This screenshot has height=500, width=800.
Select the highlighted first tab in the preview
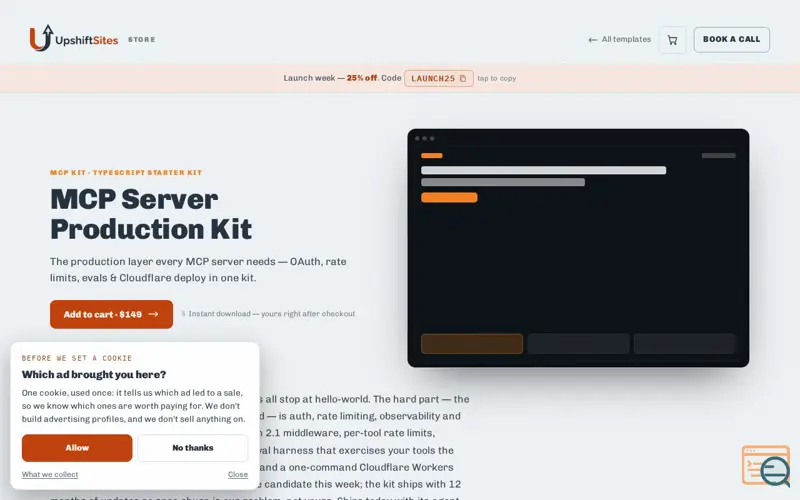472,344
